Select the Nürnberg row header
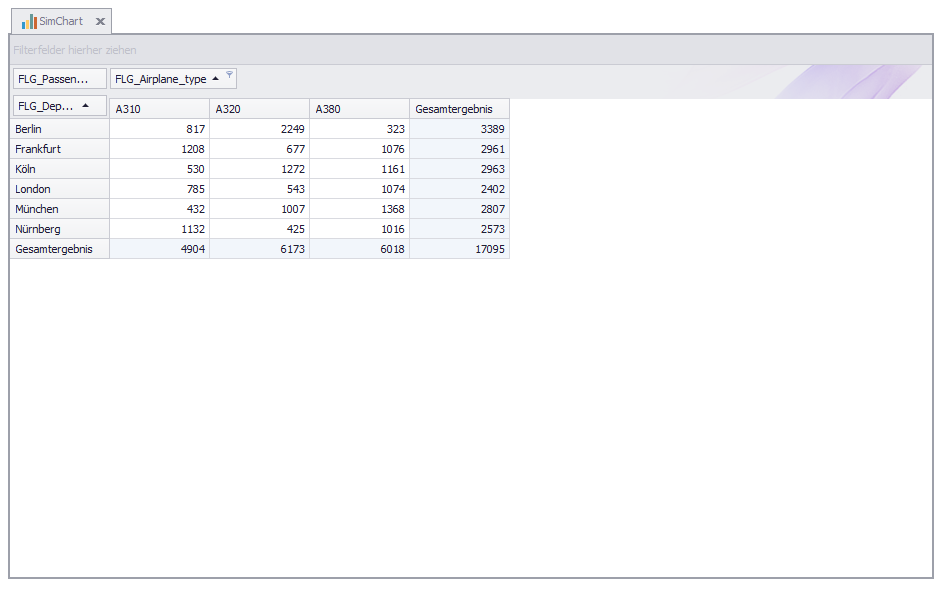Viewport: 946px width, 591px height. (59, 229)
